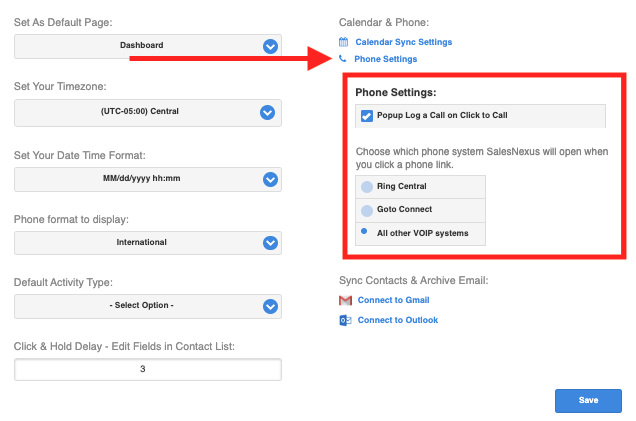Click the Outlook icon

(345, 320)
